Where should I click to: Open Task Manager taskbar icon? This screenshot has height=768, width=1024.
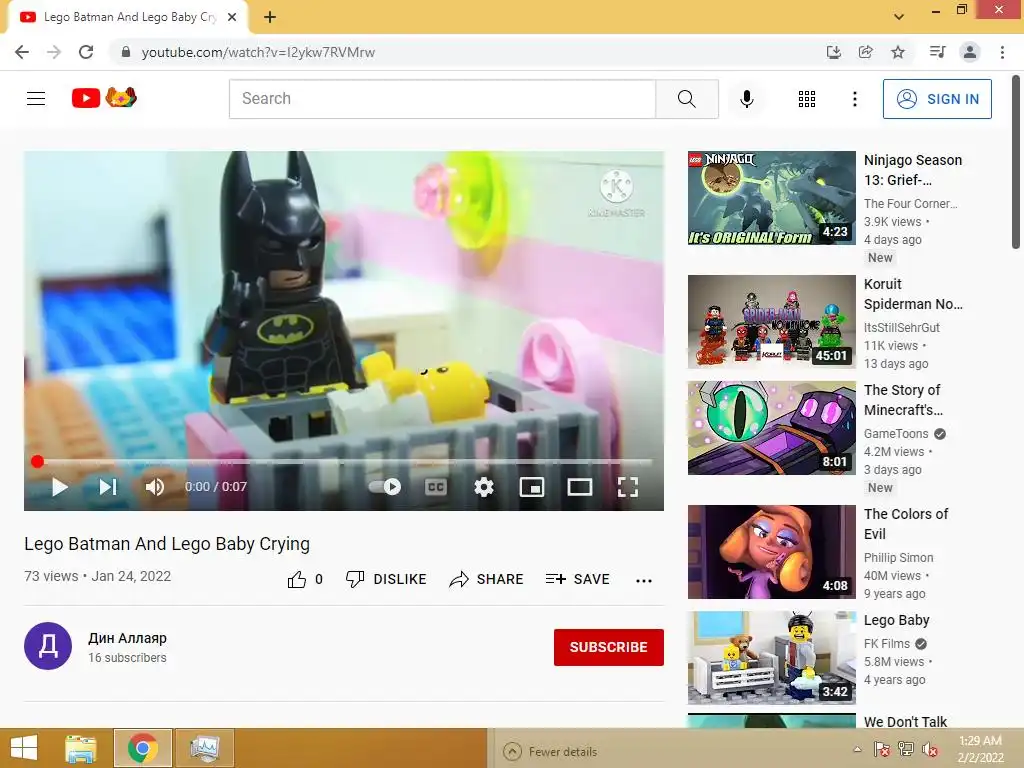click(204, 748)
